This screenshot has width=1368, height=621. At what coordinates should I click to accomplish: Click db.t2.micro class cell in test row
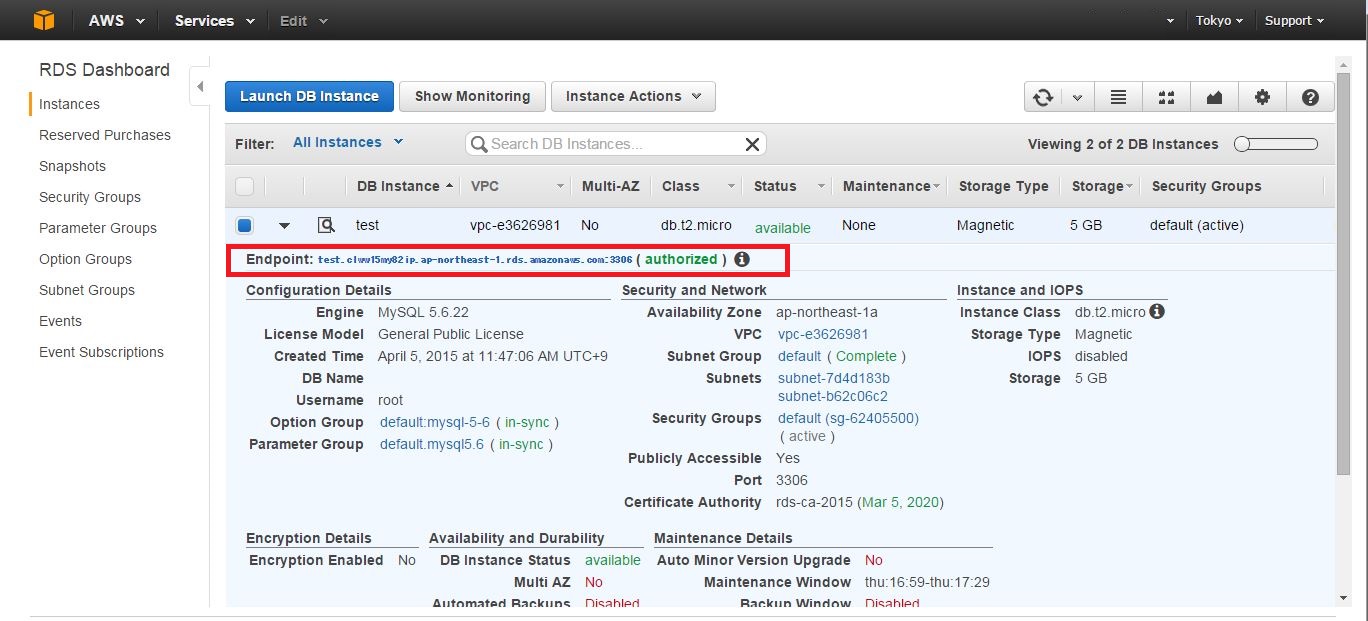coord(696,225)
